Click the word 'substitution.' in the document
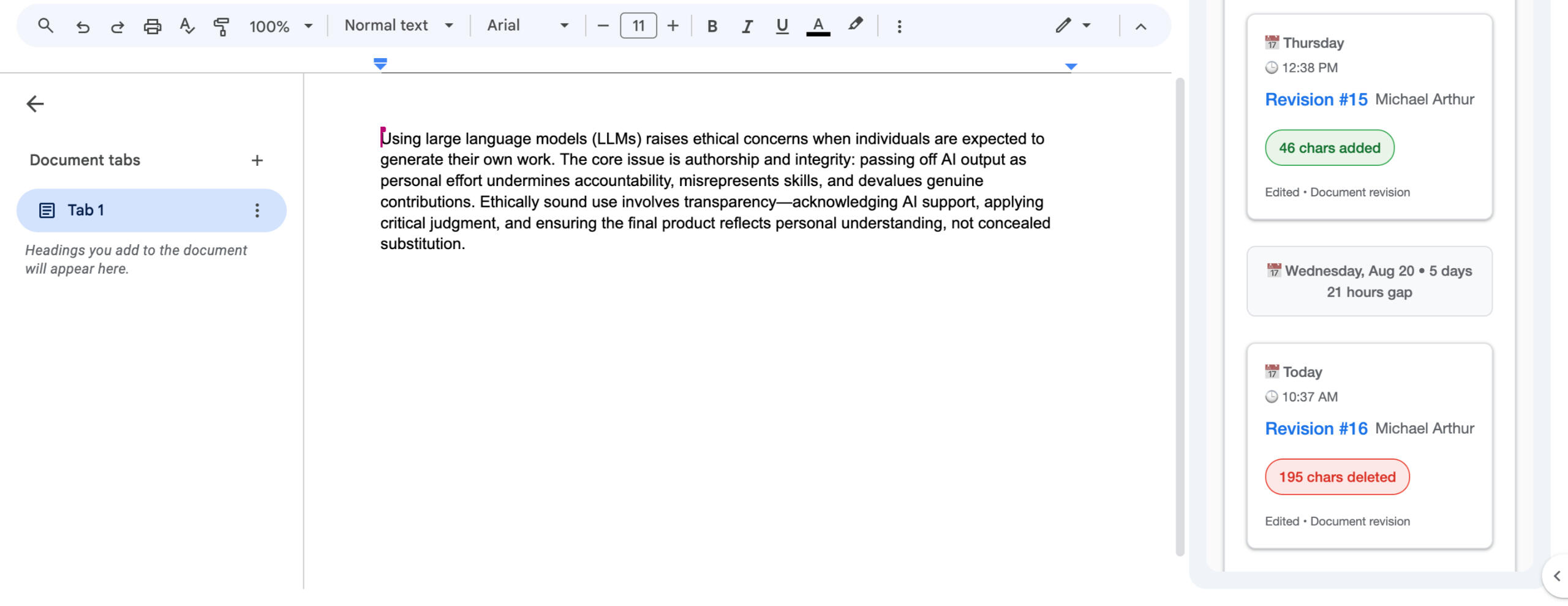Image resolution: width=1568 pixels, height=606 pixels. pos(423,244)
